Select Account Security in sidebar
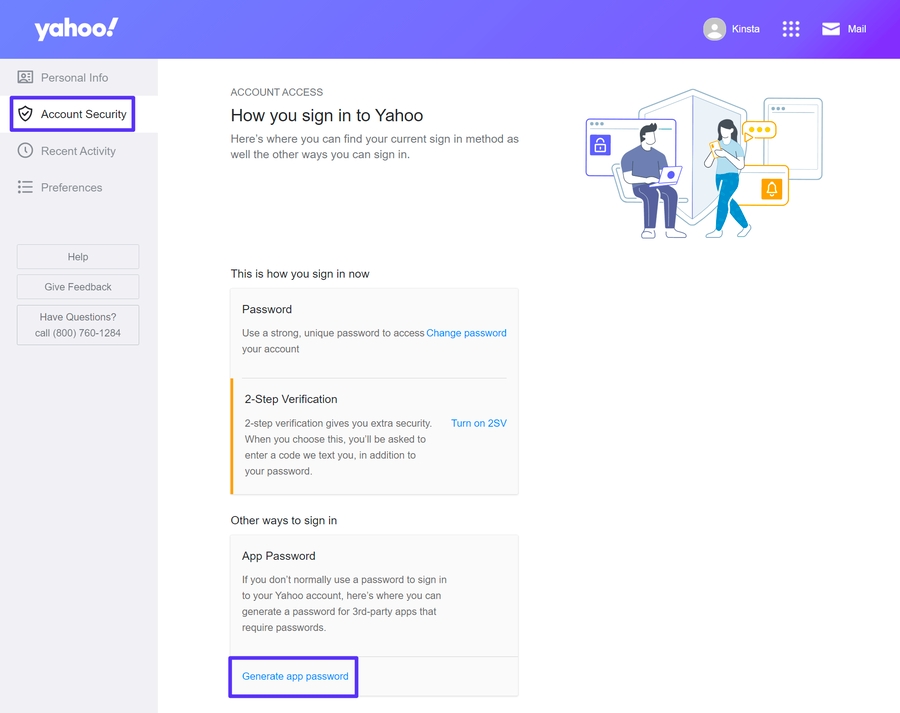The image size is (900, 713). 83,114
